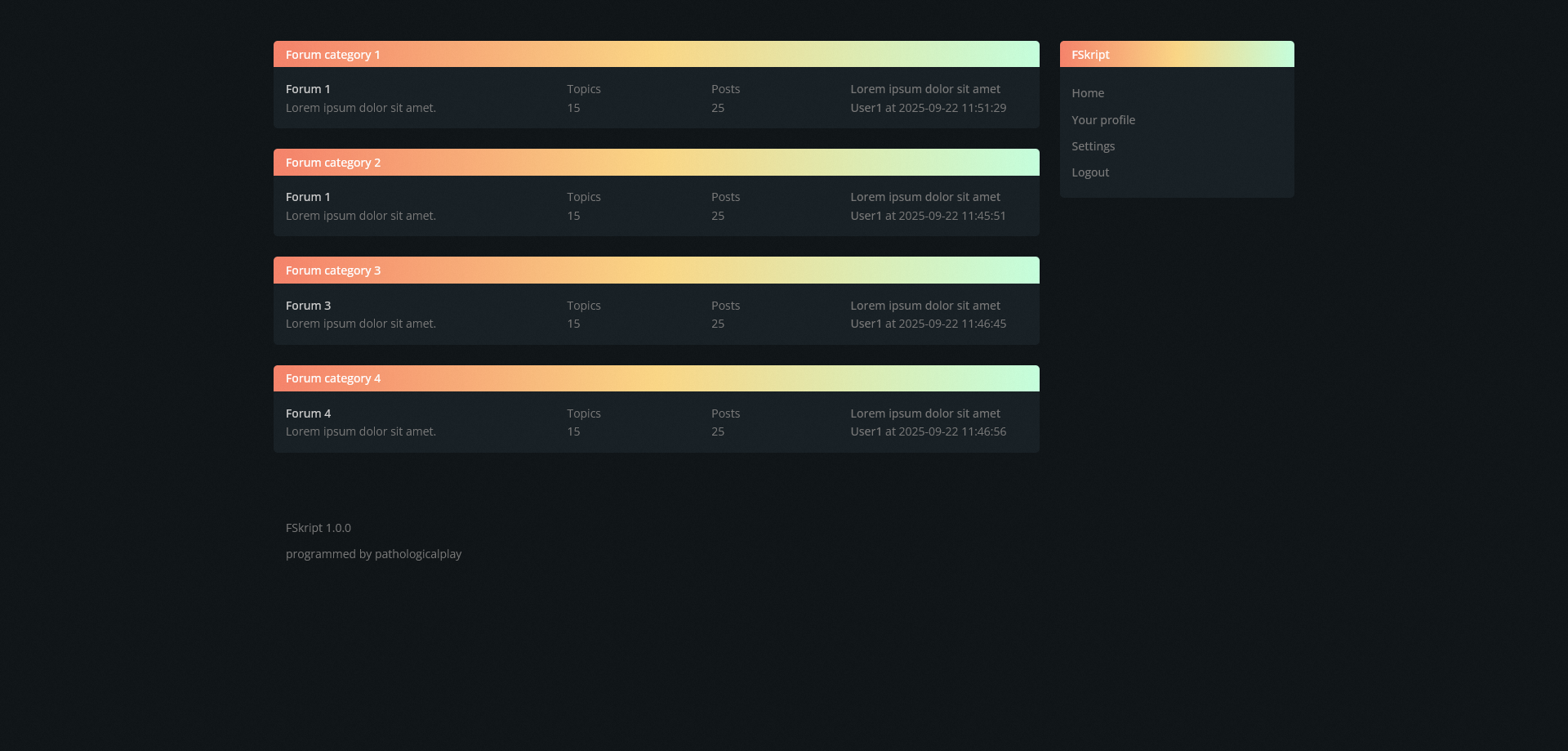Open last post title beside Forum 3
The height and width of the screenshot is (751, 1568).
click(924, 306)
